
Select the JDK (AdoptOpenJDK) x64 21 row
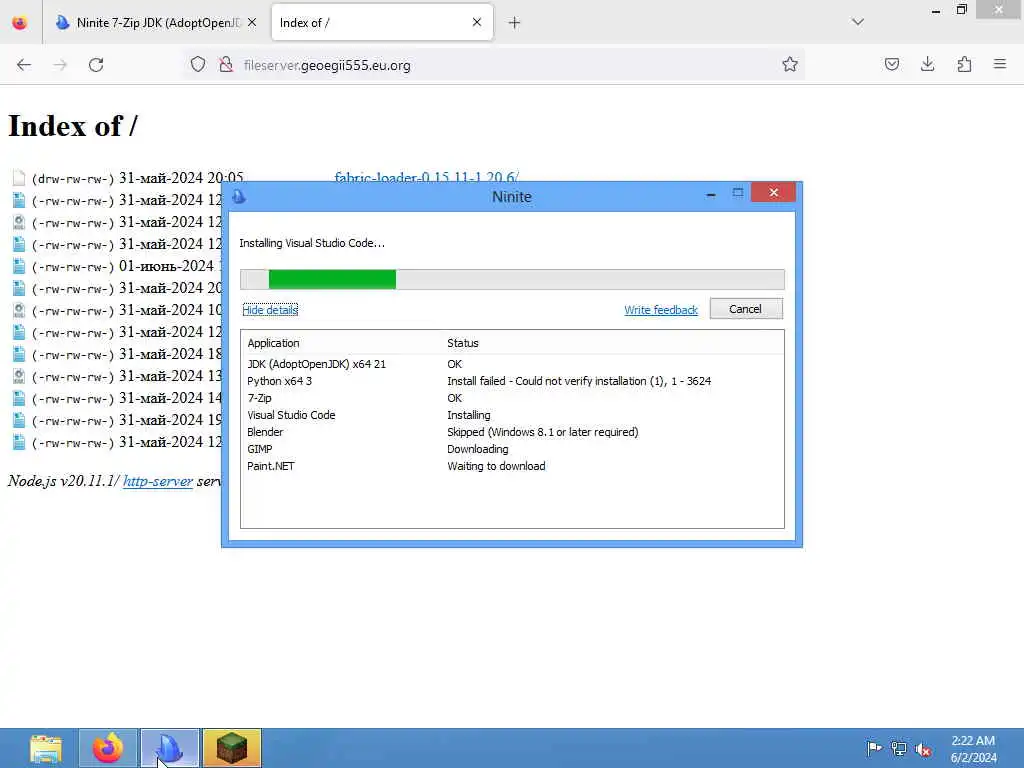[512, 364]
